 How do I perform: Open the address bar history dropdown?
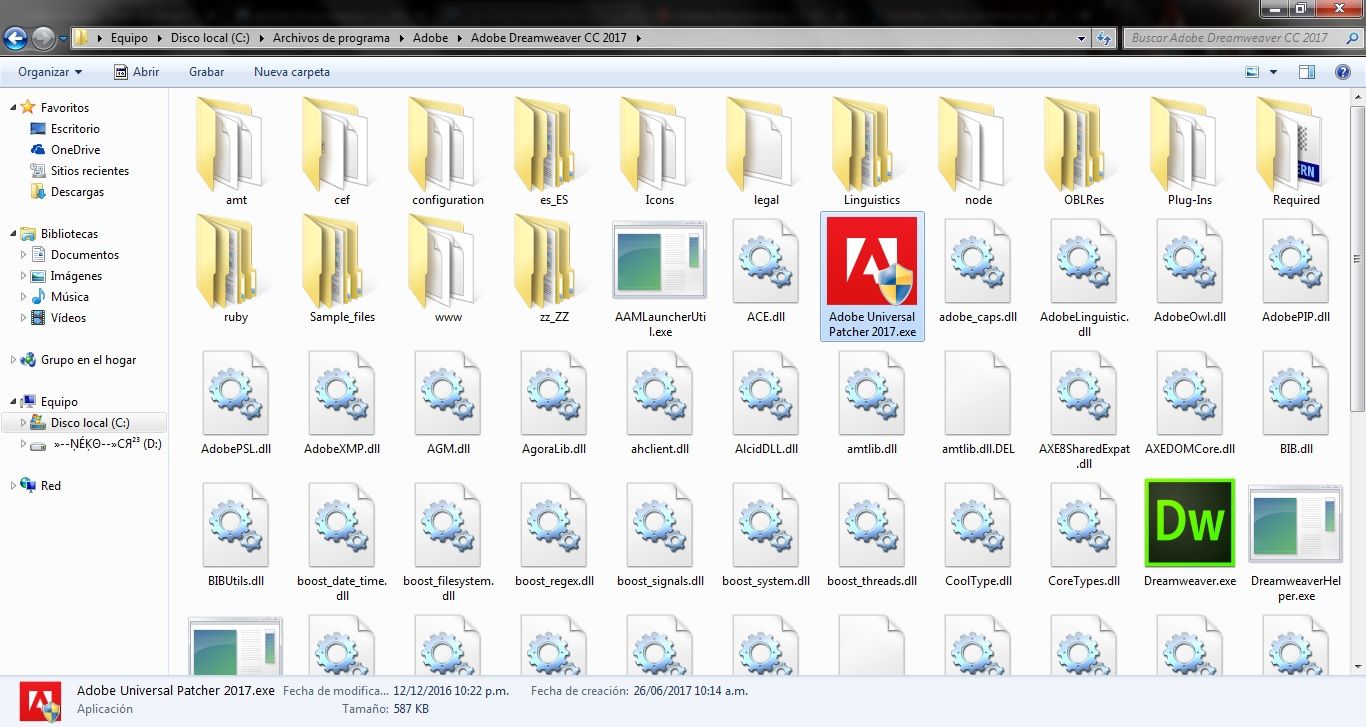tap(1082, 38)
